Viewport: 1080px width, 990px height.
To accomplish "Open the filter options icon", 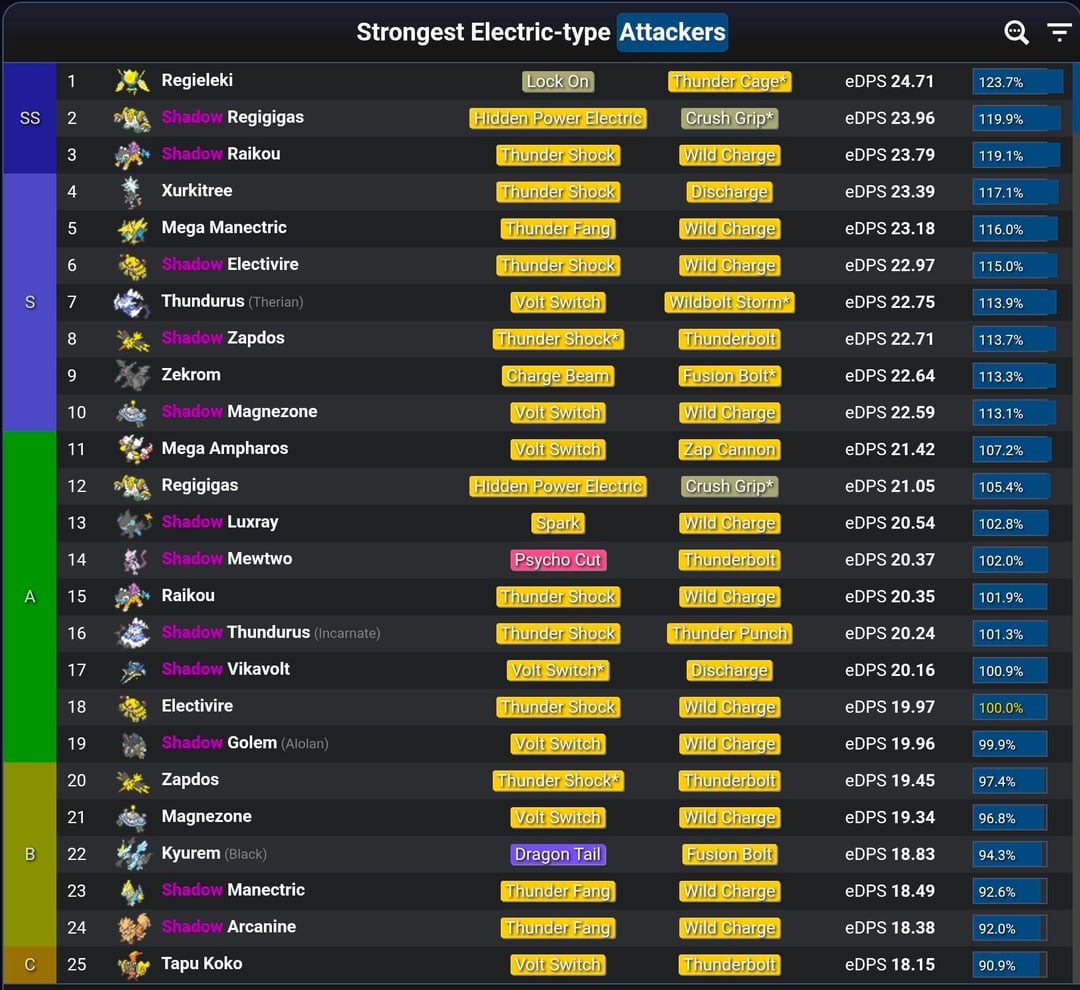I will [x=1059, y=33].
